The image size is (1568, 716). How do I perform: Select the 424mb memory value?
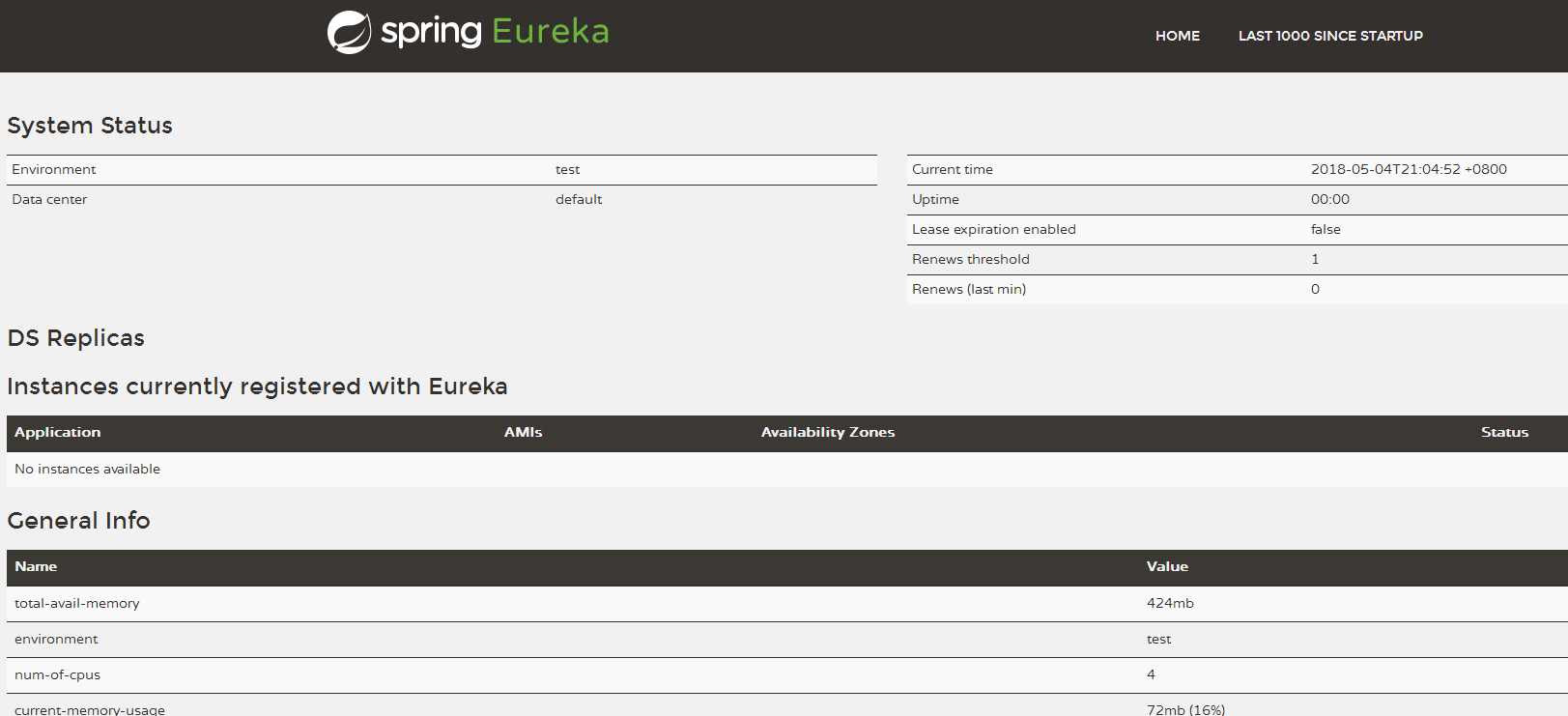coord(1170,603)
